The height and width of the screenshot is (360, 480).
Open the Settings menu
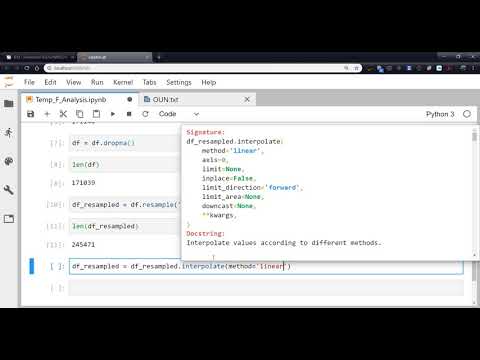pyautogui.click(x=179, y=82)
